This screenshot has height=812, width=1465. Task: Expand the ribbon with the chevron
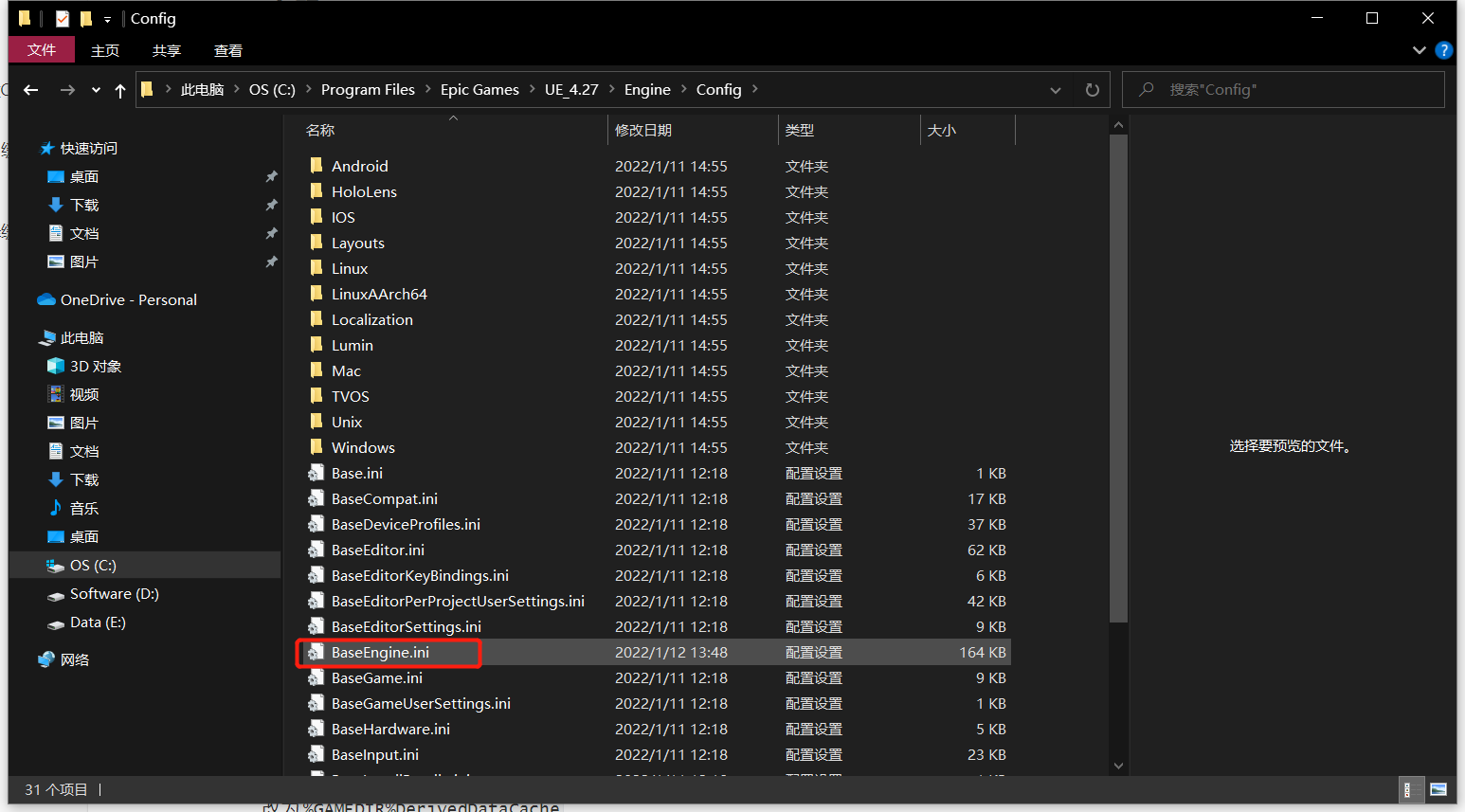click(1419, 50)
